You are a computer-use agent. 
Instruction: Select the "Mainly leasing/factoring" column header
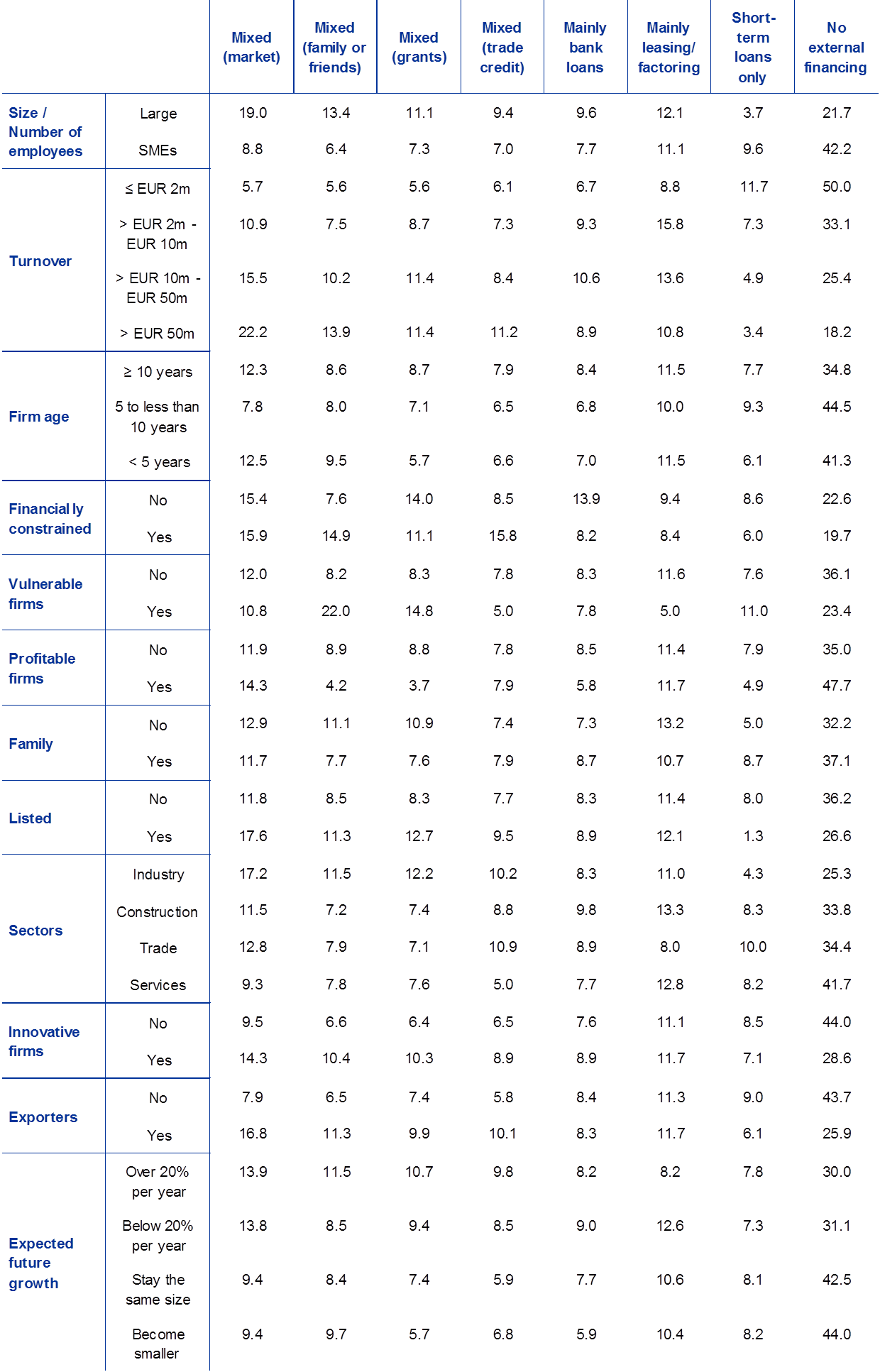coord(669,48)
